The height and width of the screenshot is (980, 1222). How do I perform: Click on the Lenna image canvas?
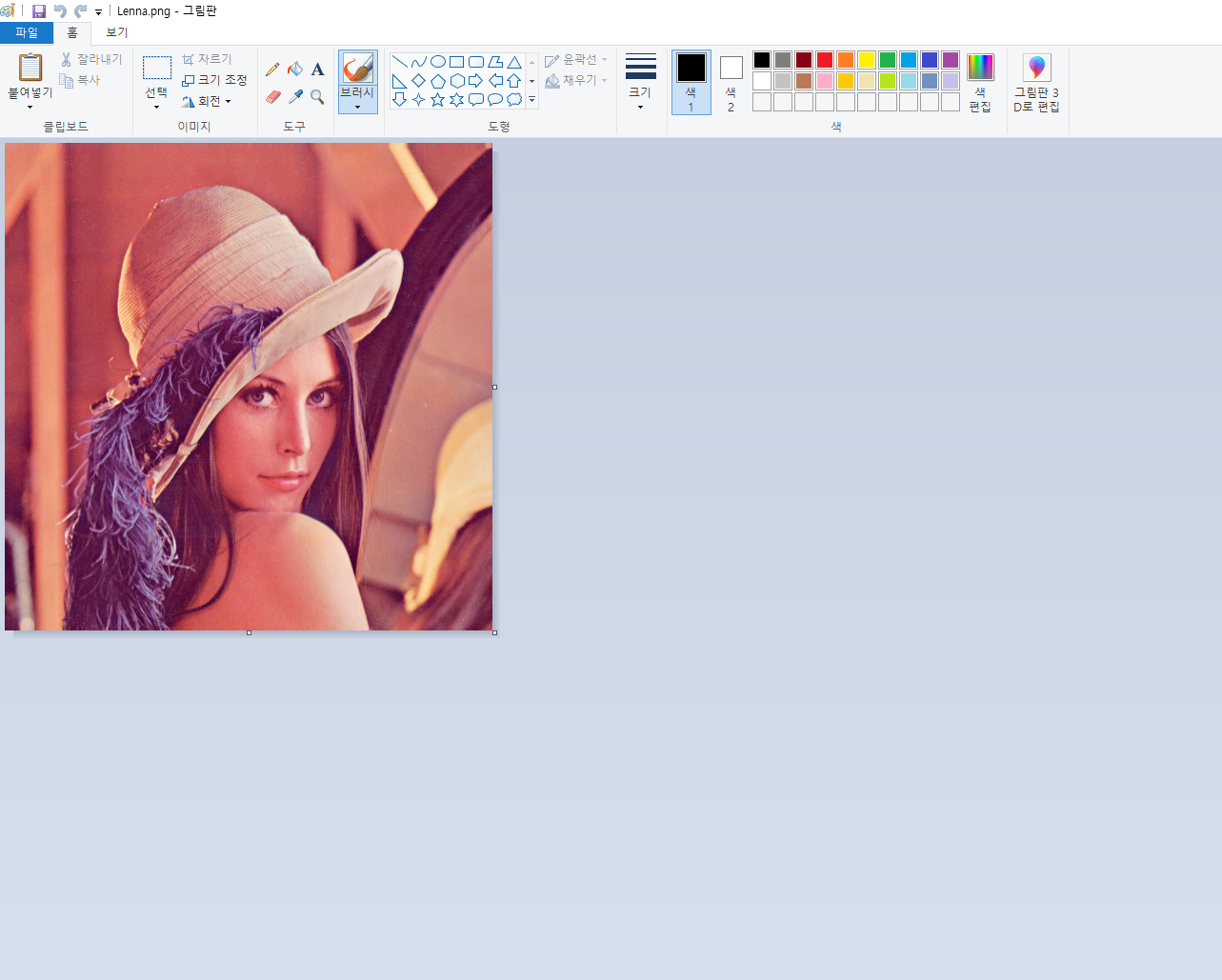[x=249, y=387]
